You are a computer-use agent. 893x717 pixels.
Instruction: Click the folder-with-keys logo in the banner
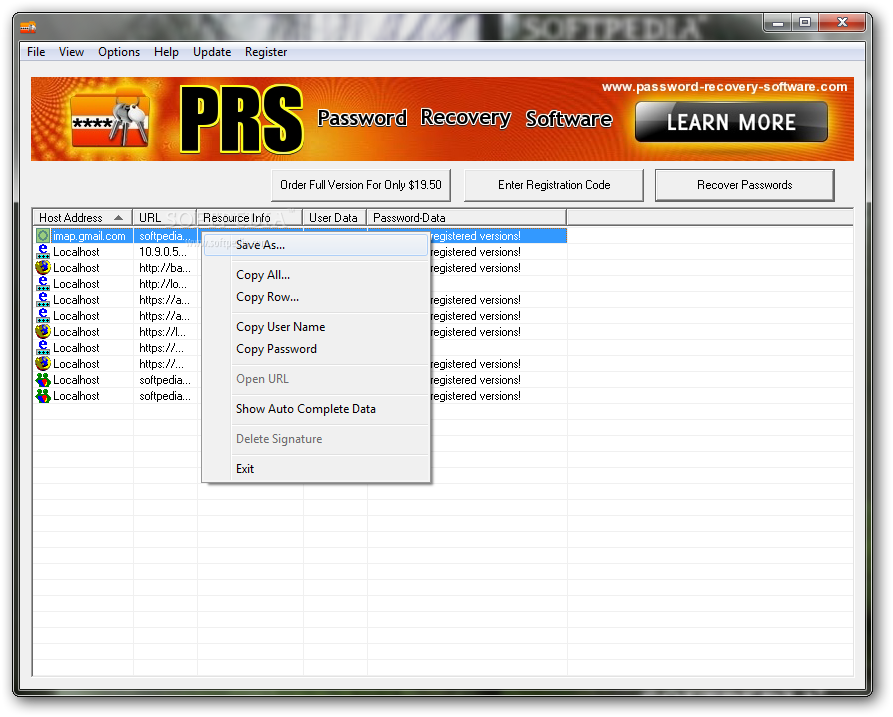pyautogui.click(x=110, y=118)
